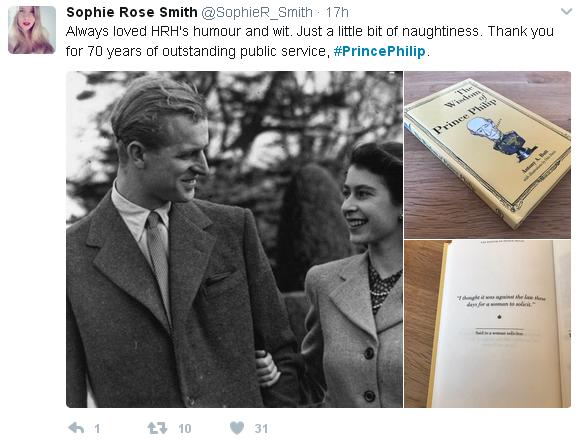
Task: Click the reply count showing 1
Action: [97, 428]
